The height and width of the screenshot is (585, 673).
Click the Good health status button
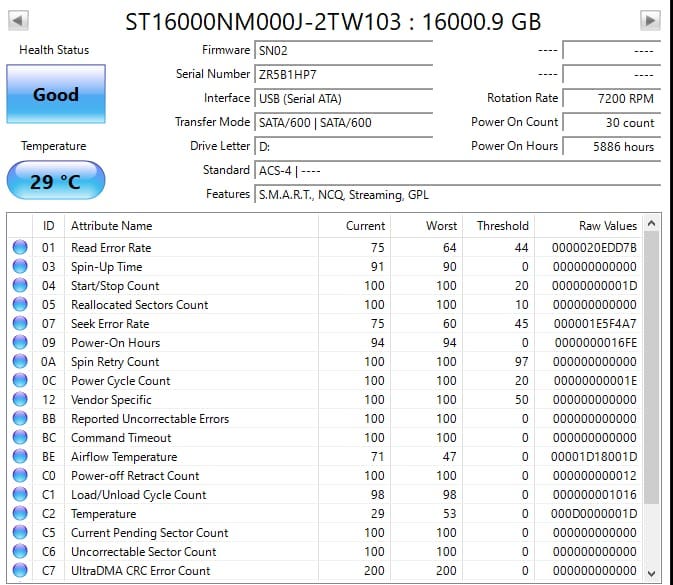(x=56, y=94)
